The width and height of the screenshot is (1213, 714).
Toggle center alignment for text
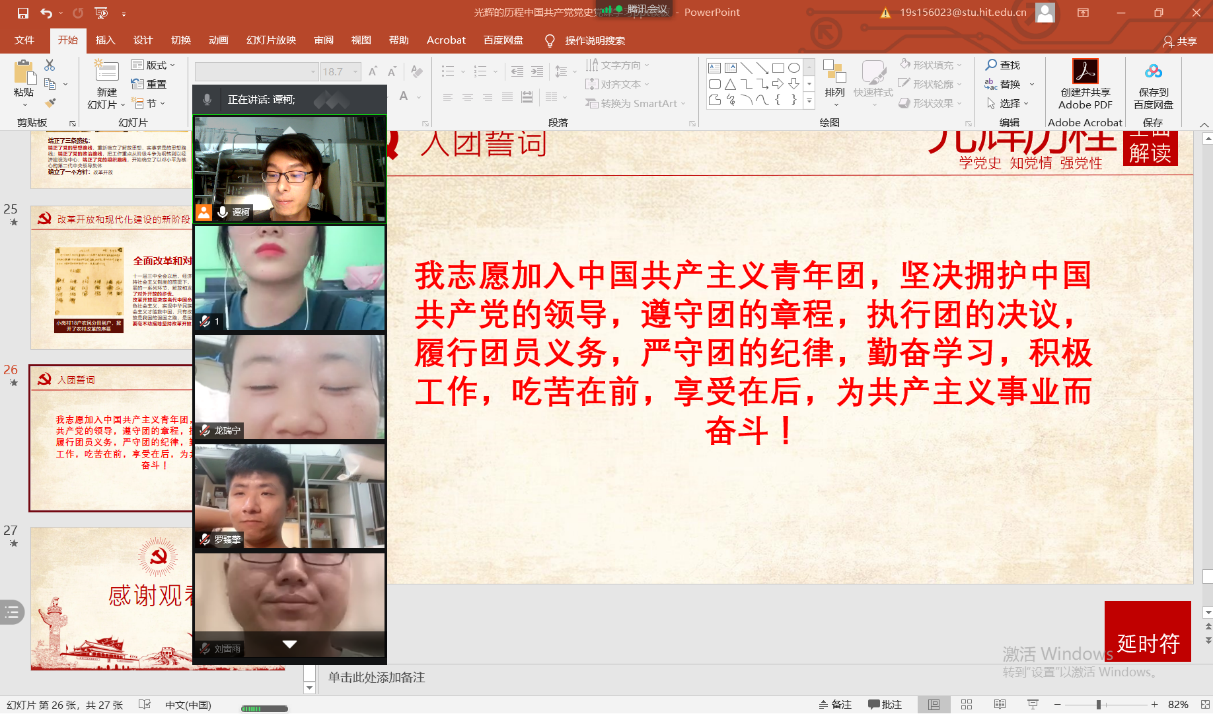click(x=465, y=96)
